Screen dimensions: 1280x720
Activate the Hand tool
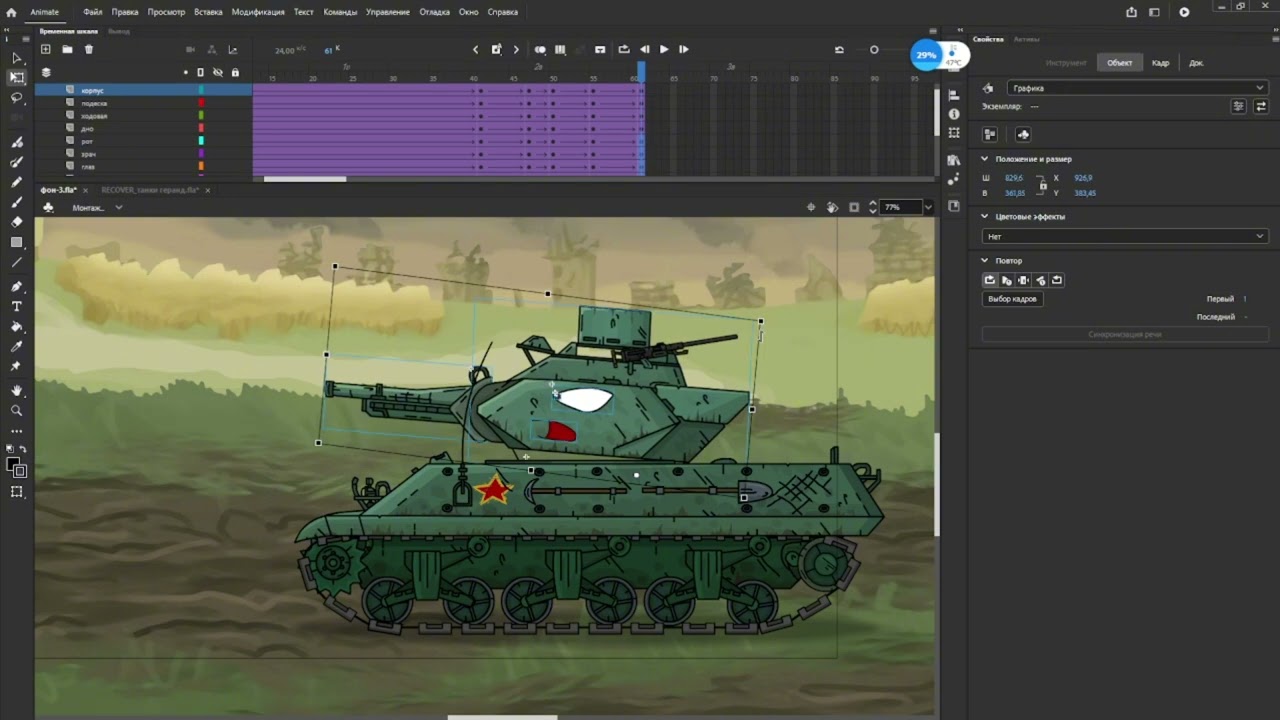[17, 390]
